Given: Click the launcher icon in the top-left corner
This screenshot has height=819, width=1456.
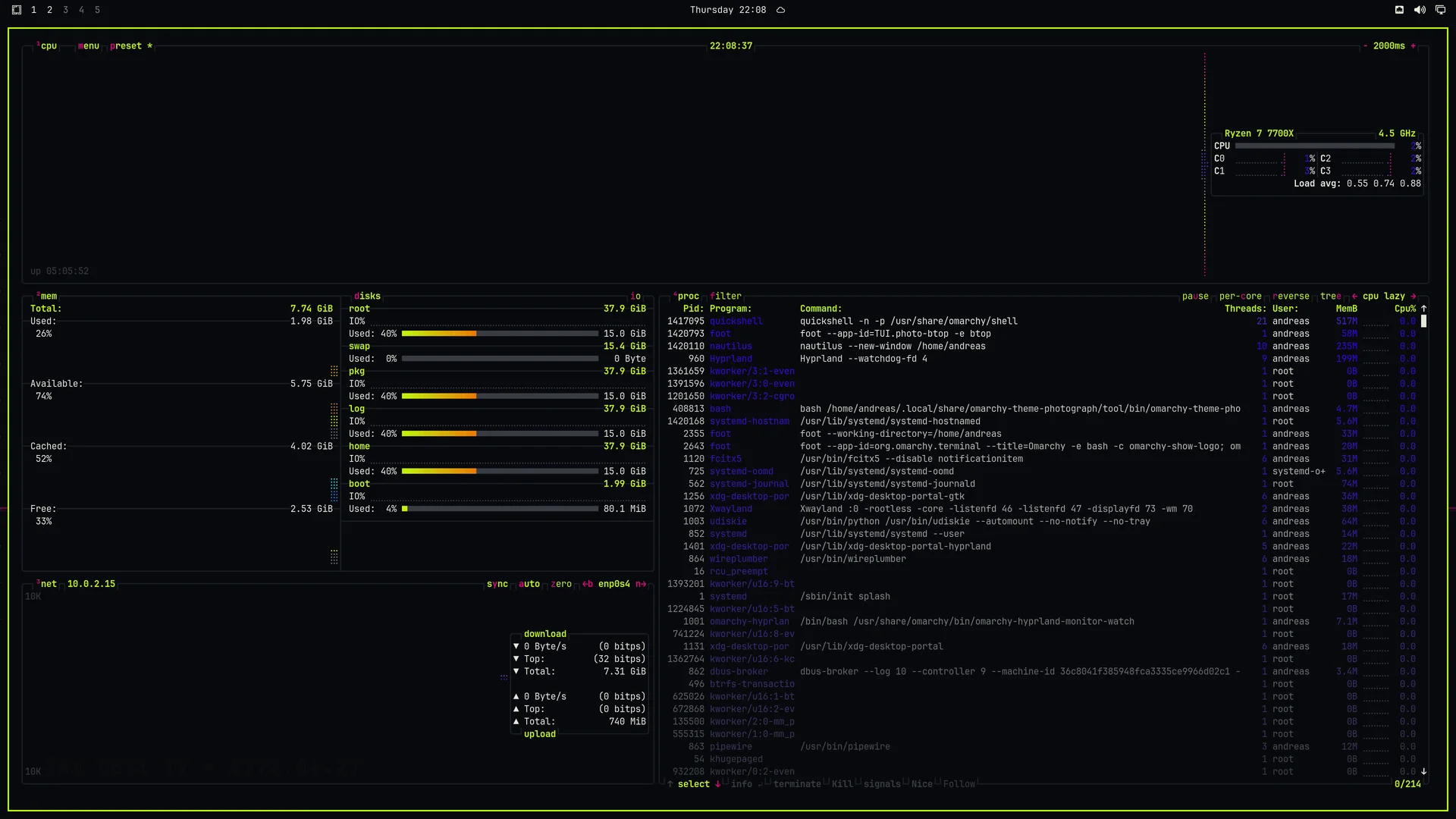Looking at the screenshot, I should click(x=17, y=10).
